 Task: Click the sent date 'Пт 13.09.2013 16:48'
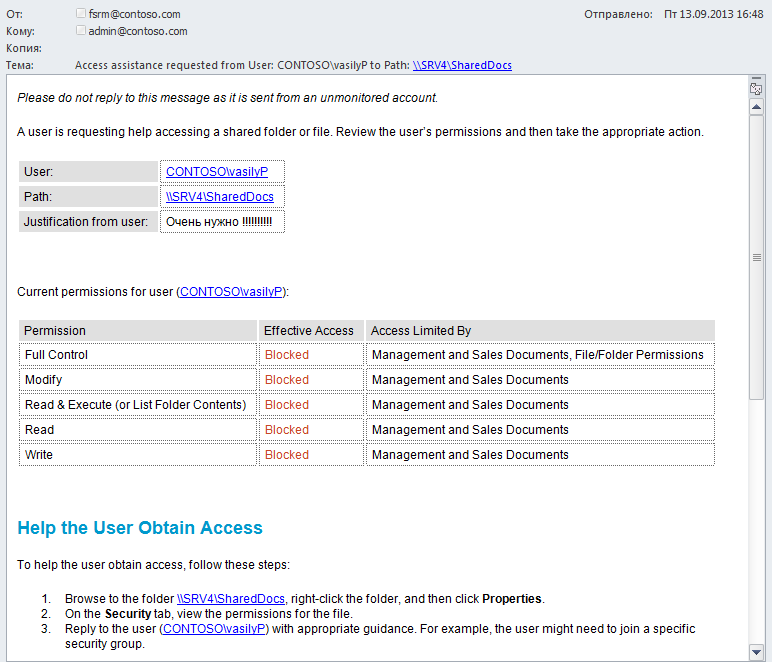point(713,14)
